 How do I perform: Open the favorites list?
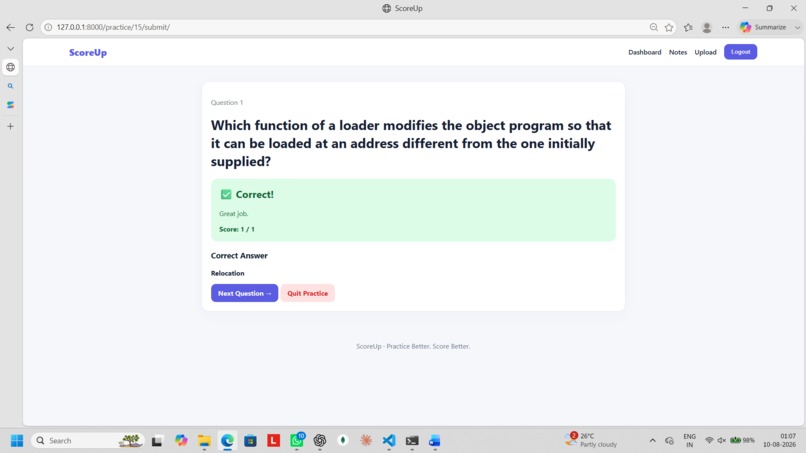(x=688, y=27)
